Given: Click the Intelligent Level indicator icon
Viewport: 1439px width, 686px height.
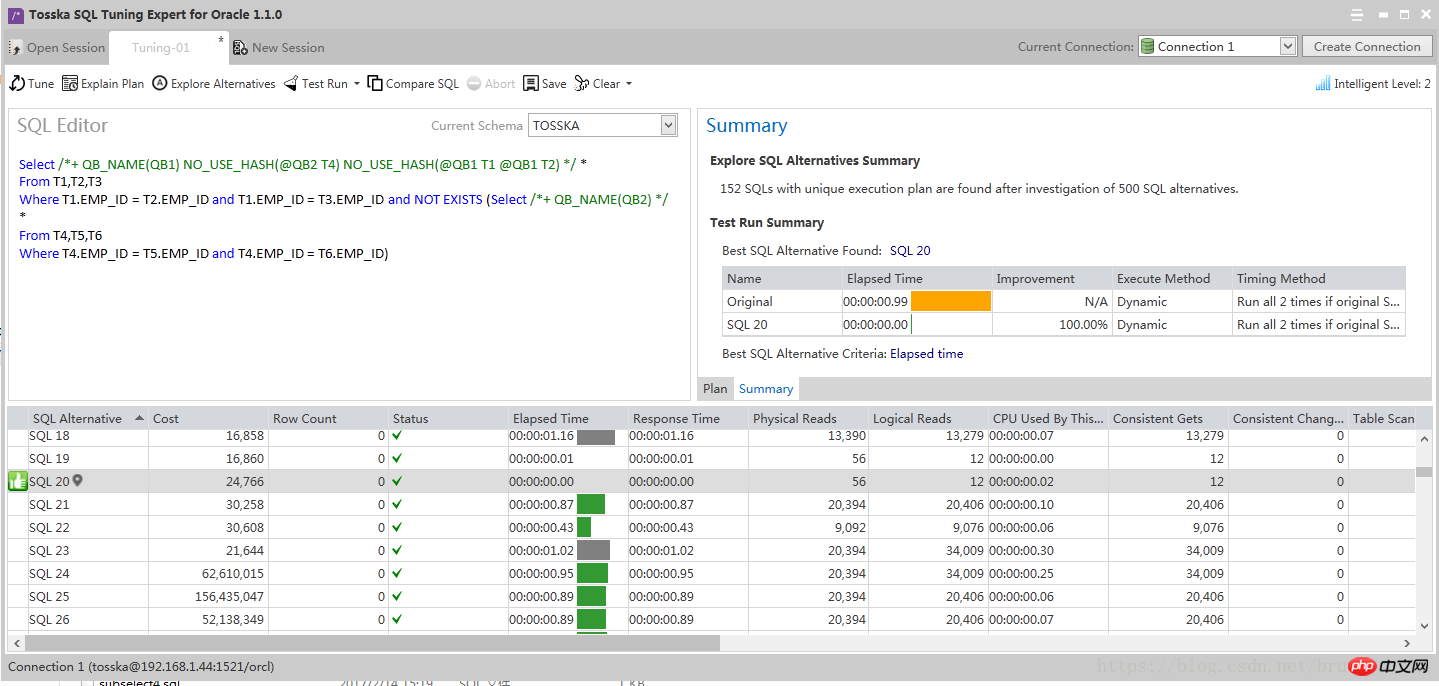Looking at the screenshot, I should 1322,84.
